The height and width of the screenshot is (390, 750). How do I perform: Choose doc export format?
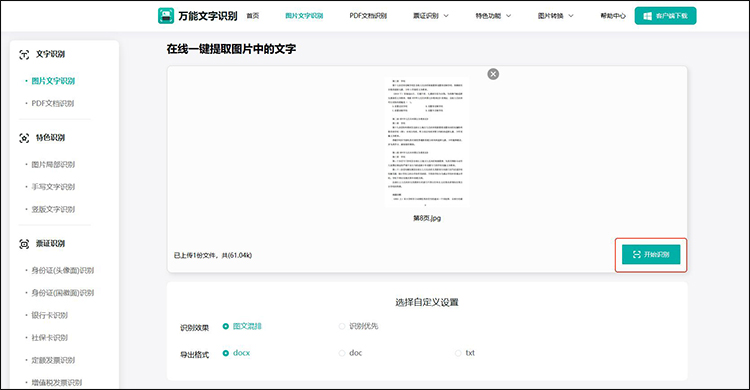pyautogui.click(x=350, y=353)
